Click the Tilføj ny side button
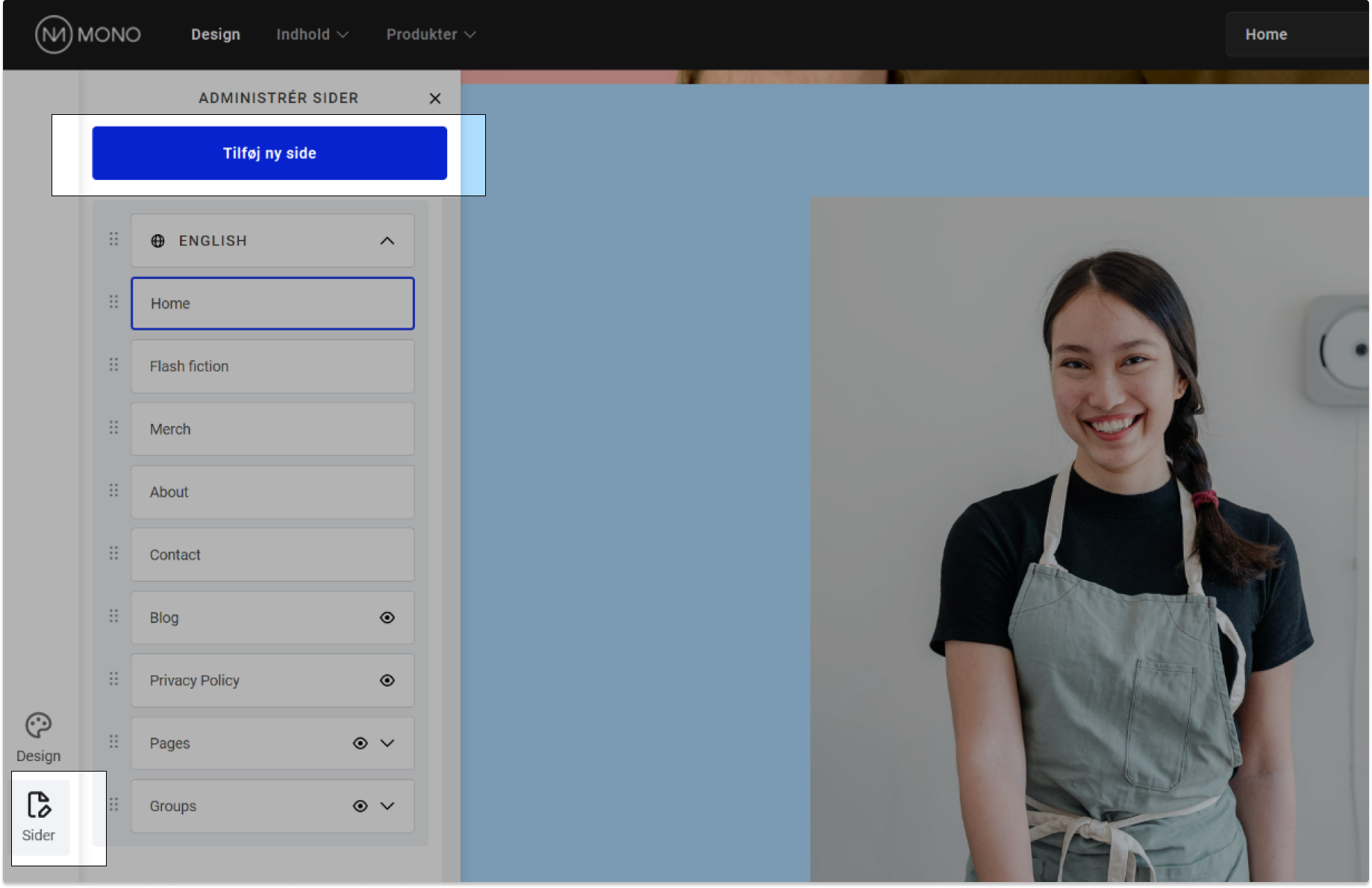This screenshot has width=1372, height=888. click(269, 153)
